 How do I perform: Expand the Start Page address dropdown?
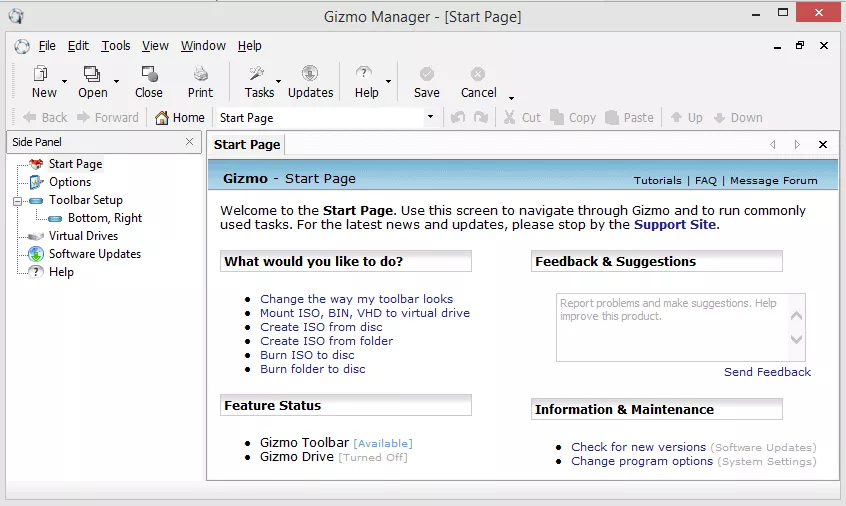(x=430, y=117)
